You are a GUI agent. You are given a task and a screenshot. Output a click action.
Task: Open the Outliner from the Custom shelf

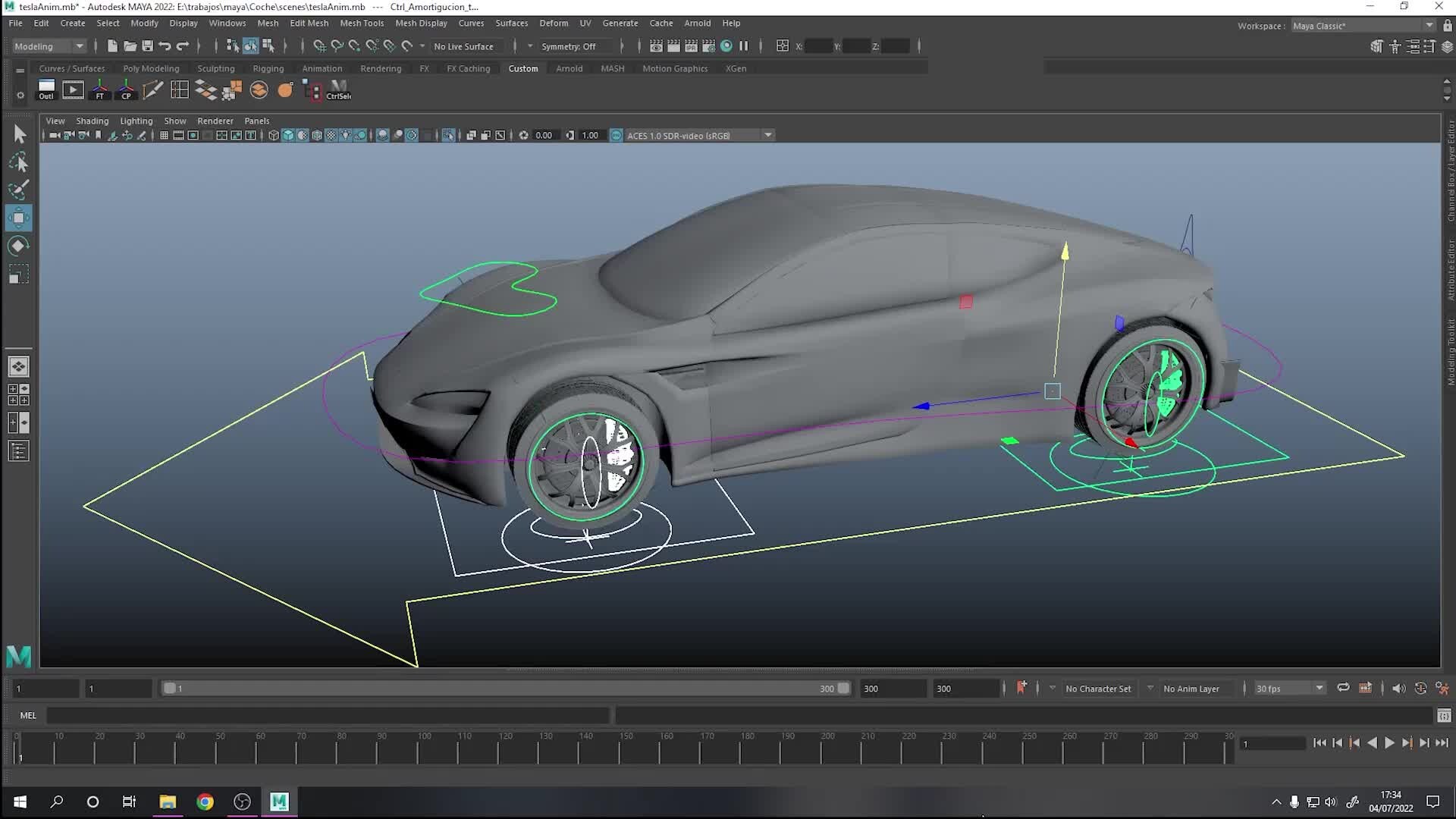[x=46, y=89]
